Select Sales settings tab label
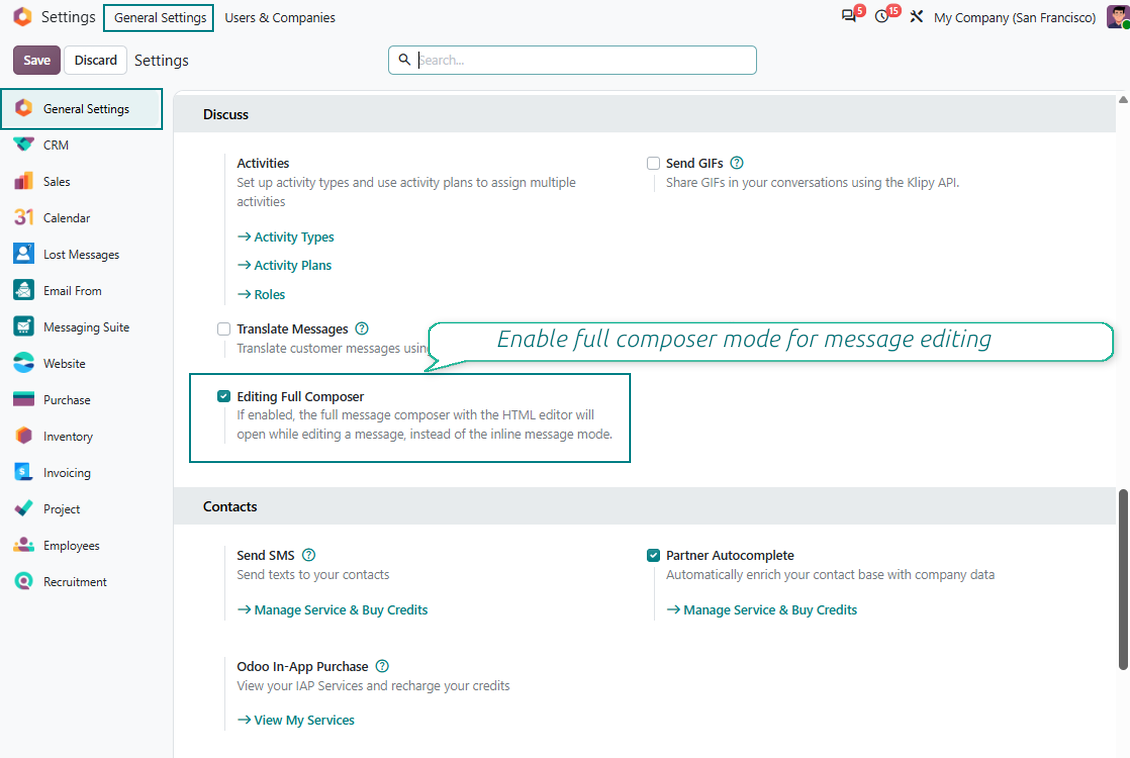1130x758 pixels. 56,182
